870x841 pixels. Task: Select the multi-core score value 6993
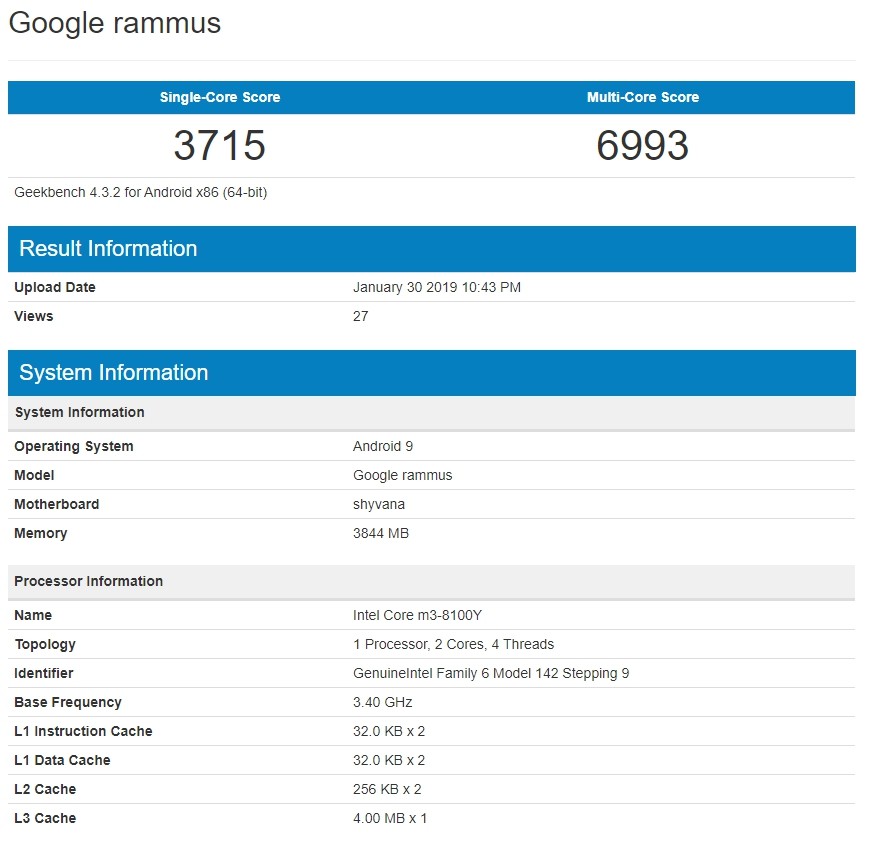pyautogui.click(x=643, y=146)
